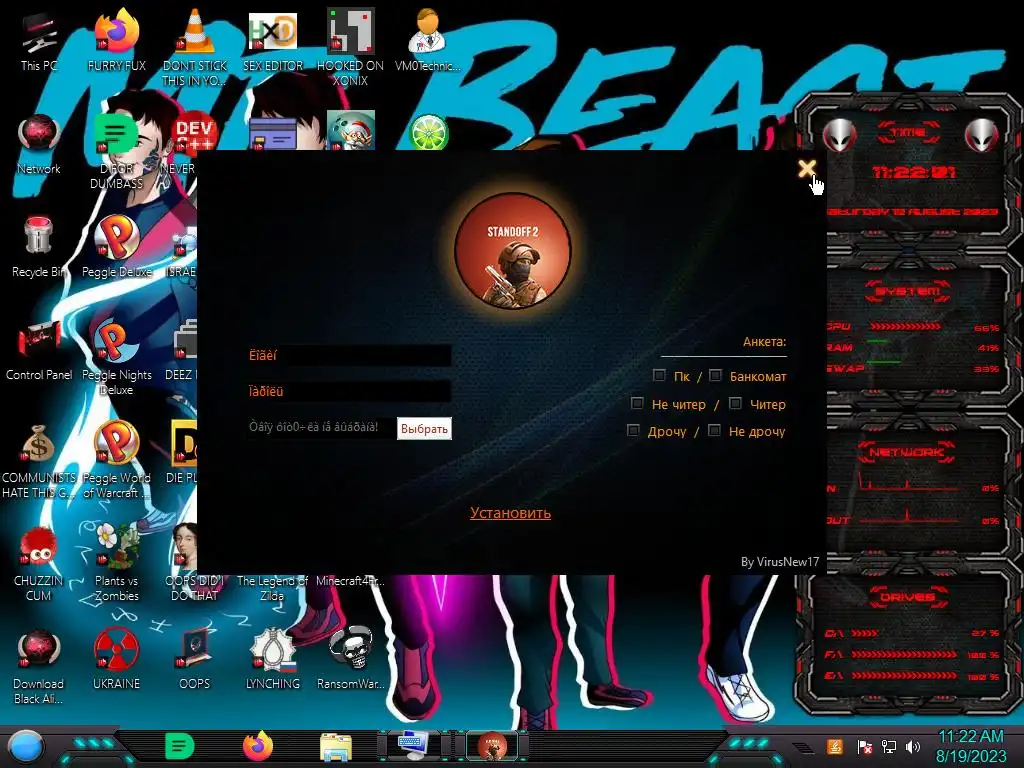Viewport: 1024px width, 768px height.
Task: Open the green lime icon on desktop
Action: [428, 132]
